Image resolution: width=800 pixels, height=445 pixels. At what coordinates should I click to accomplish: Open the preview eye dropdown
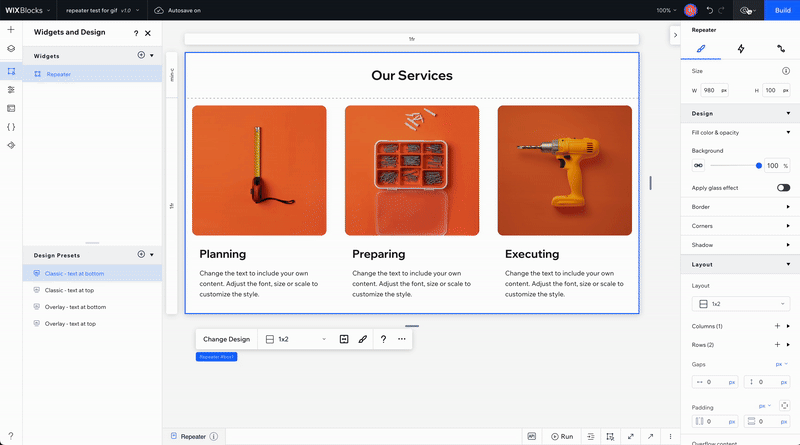748,10
